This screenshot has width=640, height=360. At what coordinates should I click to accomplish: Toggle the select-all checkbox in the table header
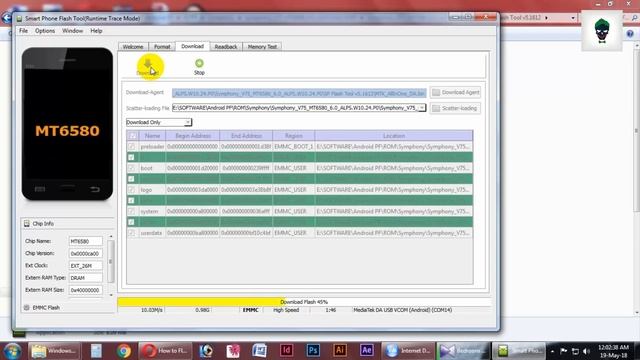[x=132, y=136]
